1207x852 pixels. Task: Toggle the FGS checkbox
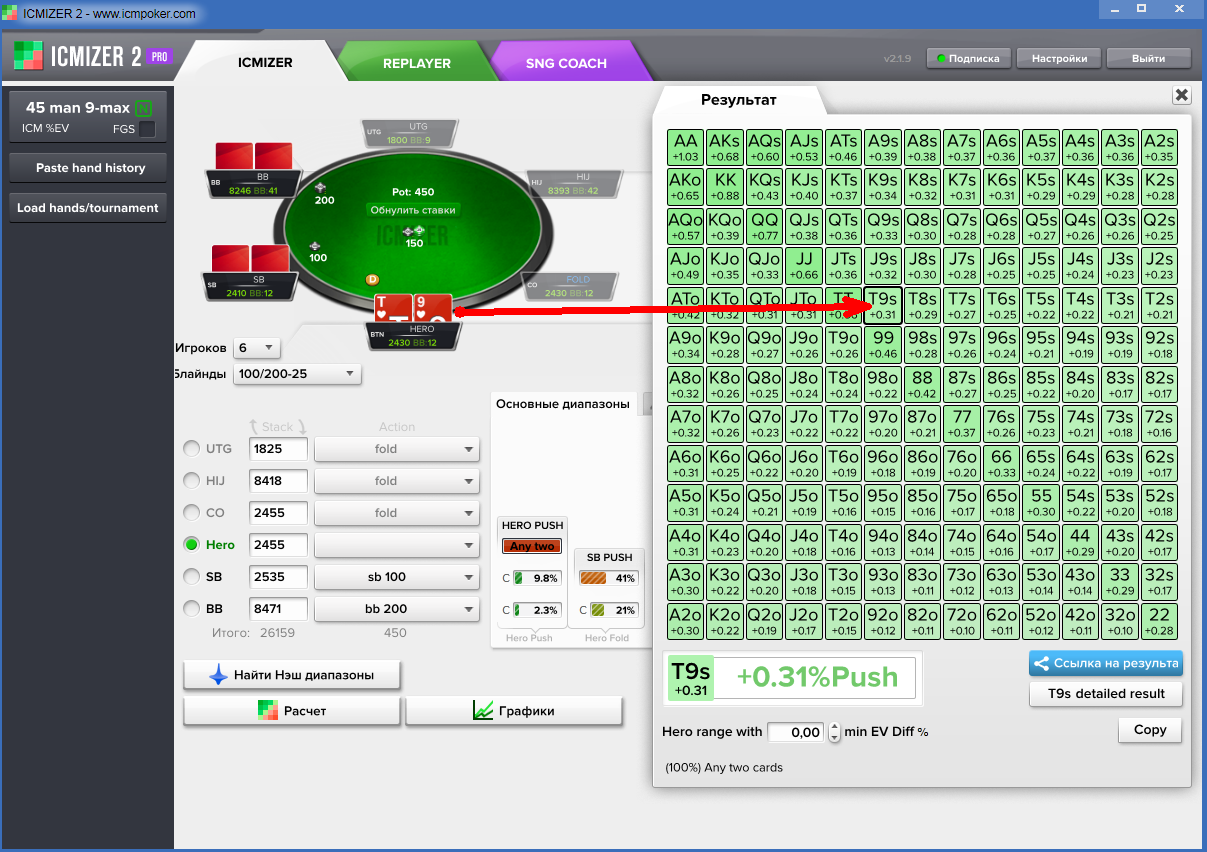click(147, 129)
